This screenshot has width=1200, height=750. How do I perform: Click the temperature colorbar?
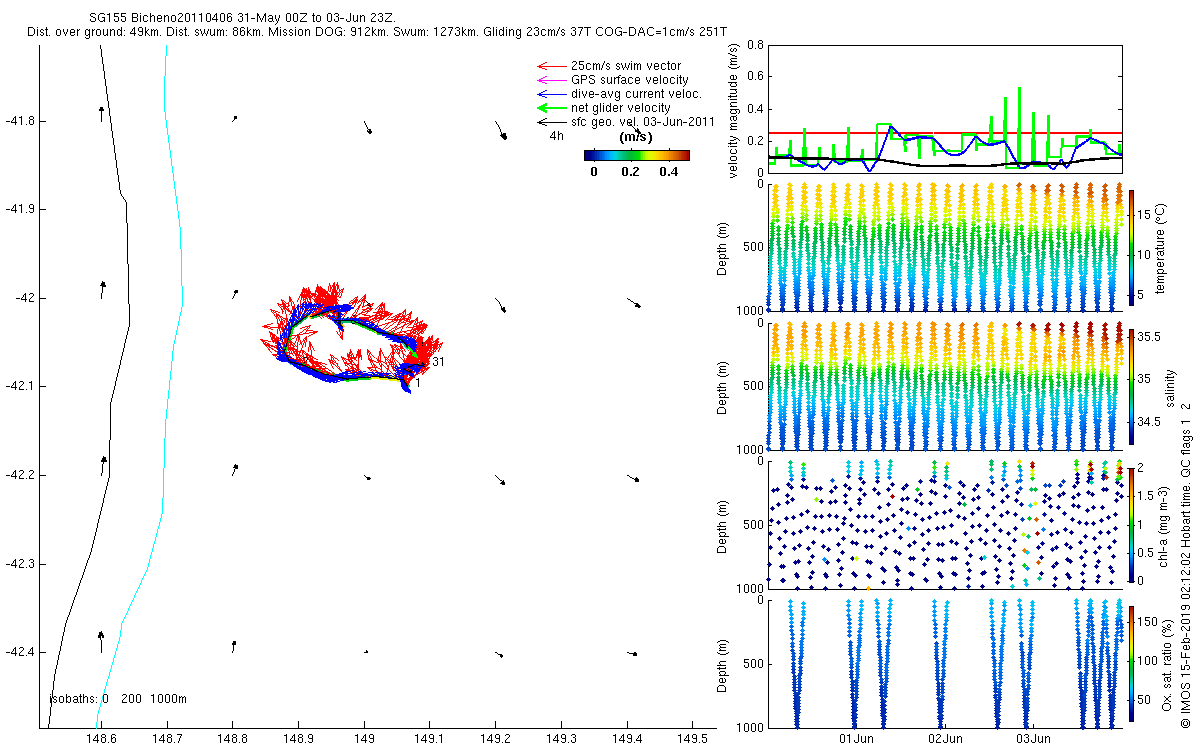pos(1132,247)
